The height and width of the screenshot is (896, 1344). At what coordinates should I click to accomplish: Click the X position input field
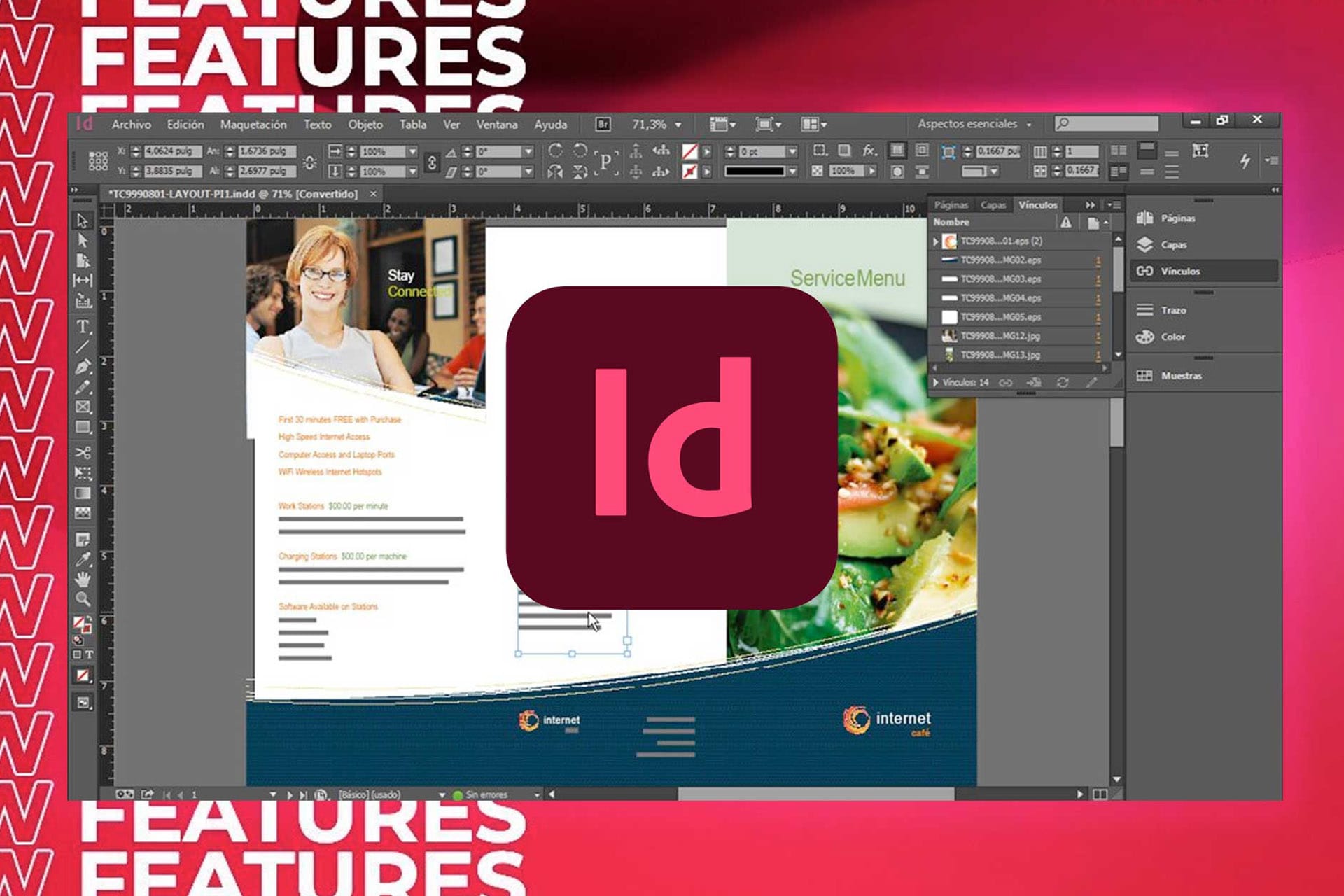click(x=172, y=151)
